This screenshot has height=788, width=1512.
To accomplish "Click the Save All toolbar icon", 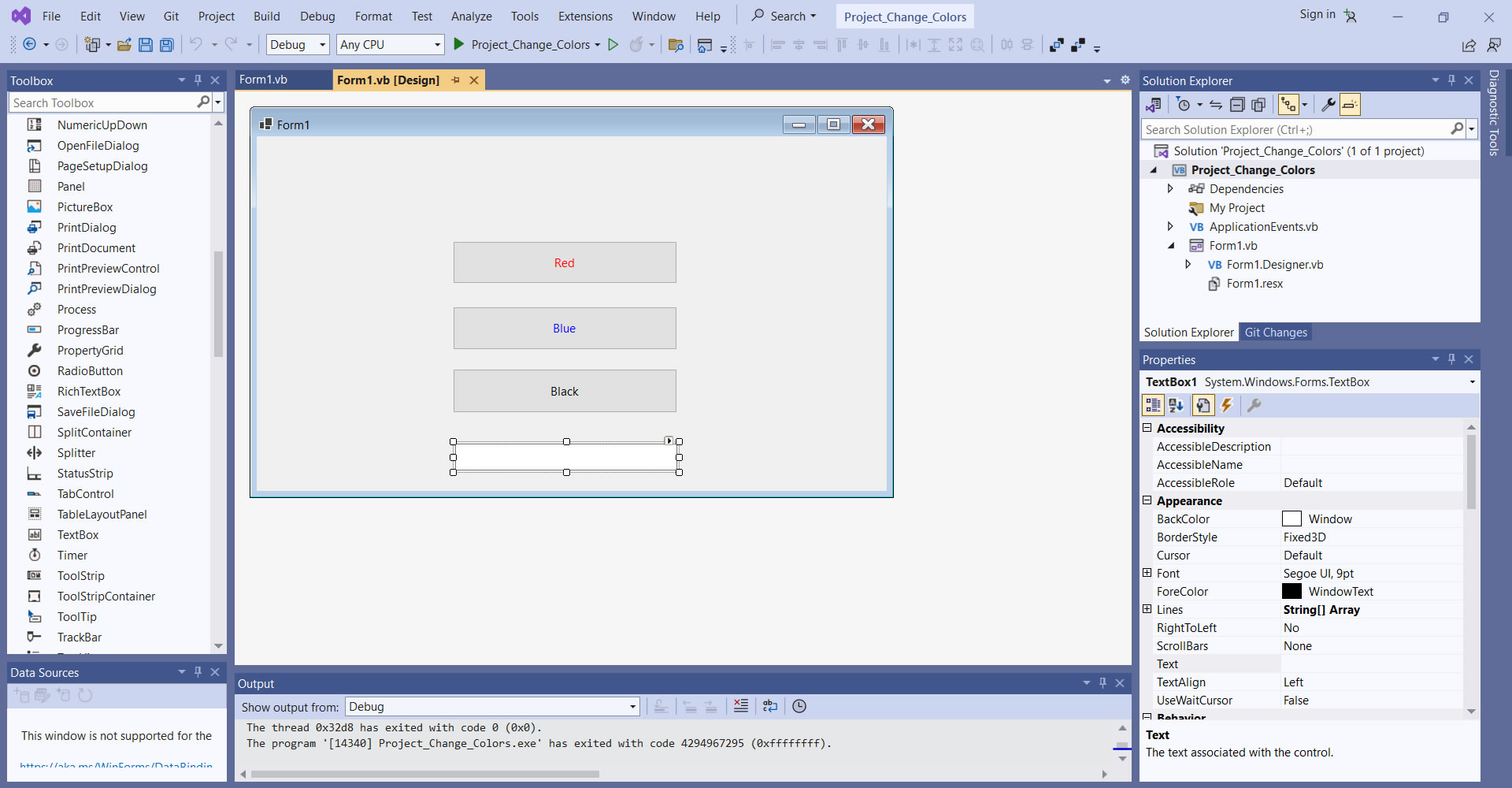I will point(167,45).
